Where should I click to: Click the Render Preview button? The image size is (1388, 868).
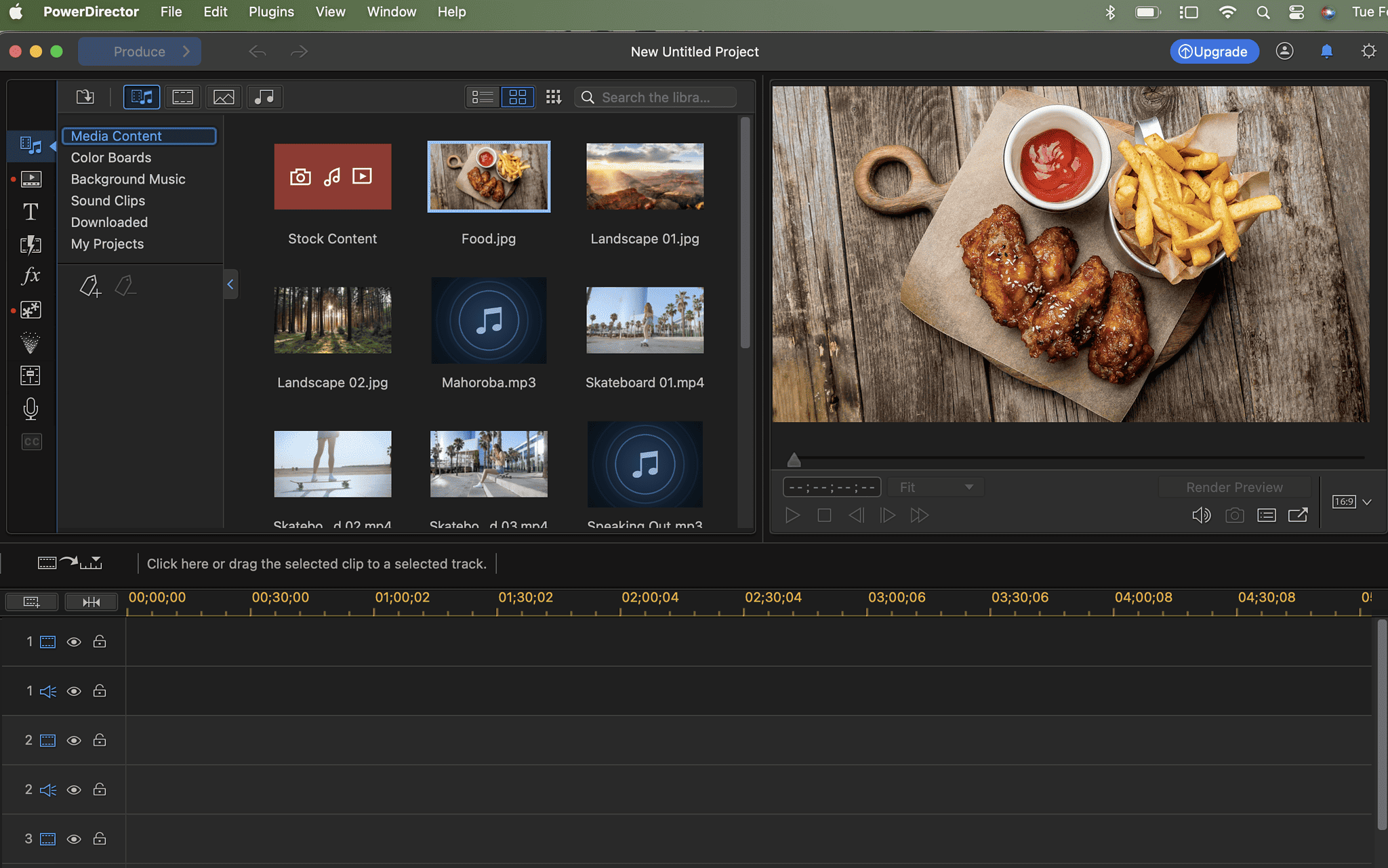point(1233,487)
